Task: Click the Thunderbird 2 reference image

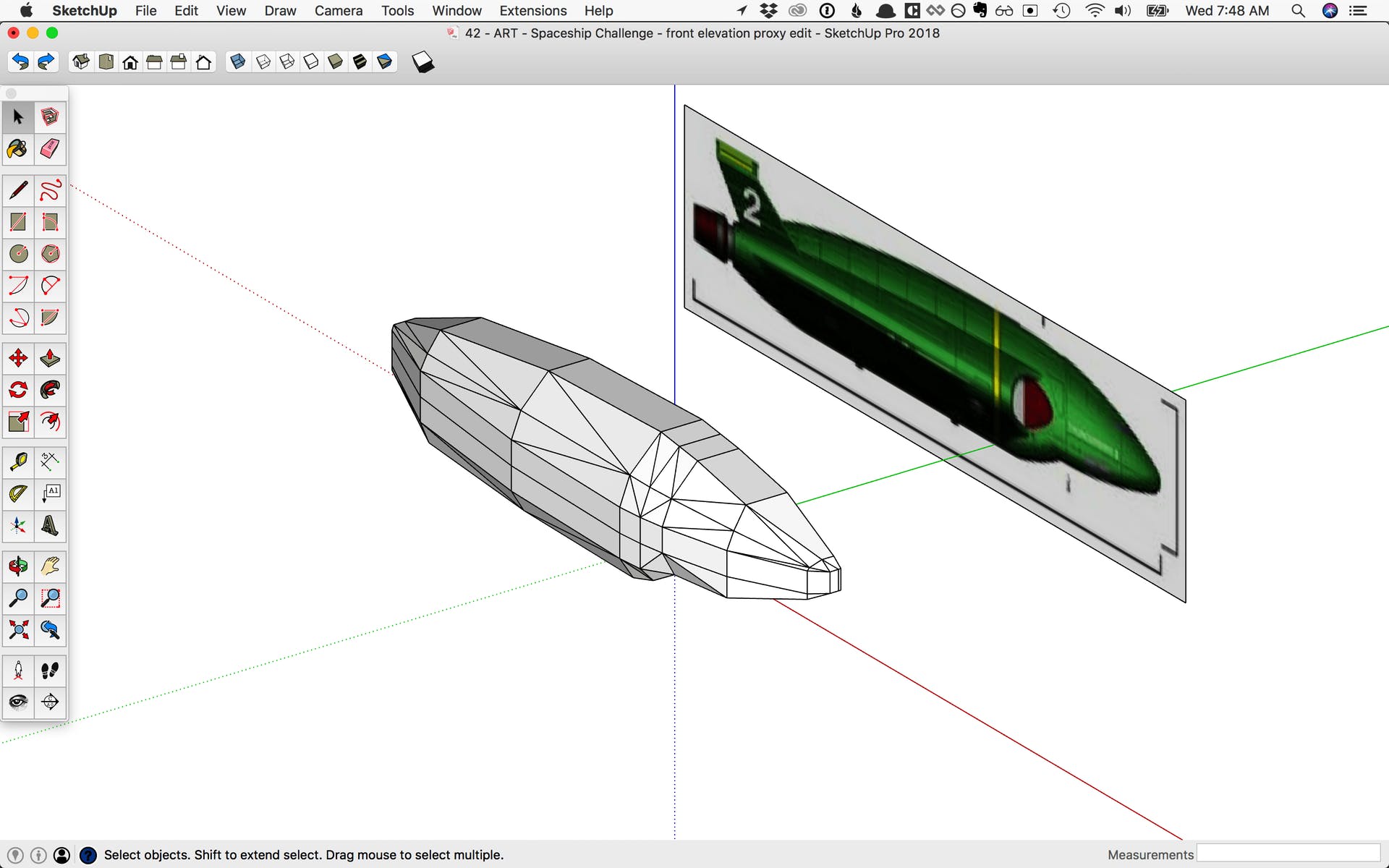Action: [x=933, y=347]
